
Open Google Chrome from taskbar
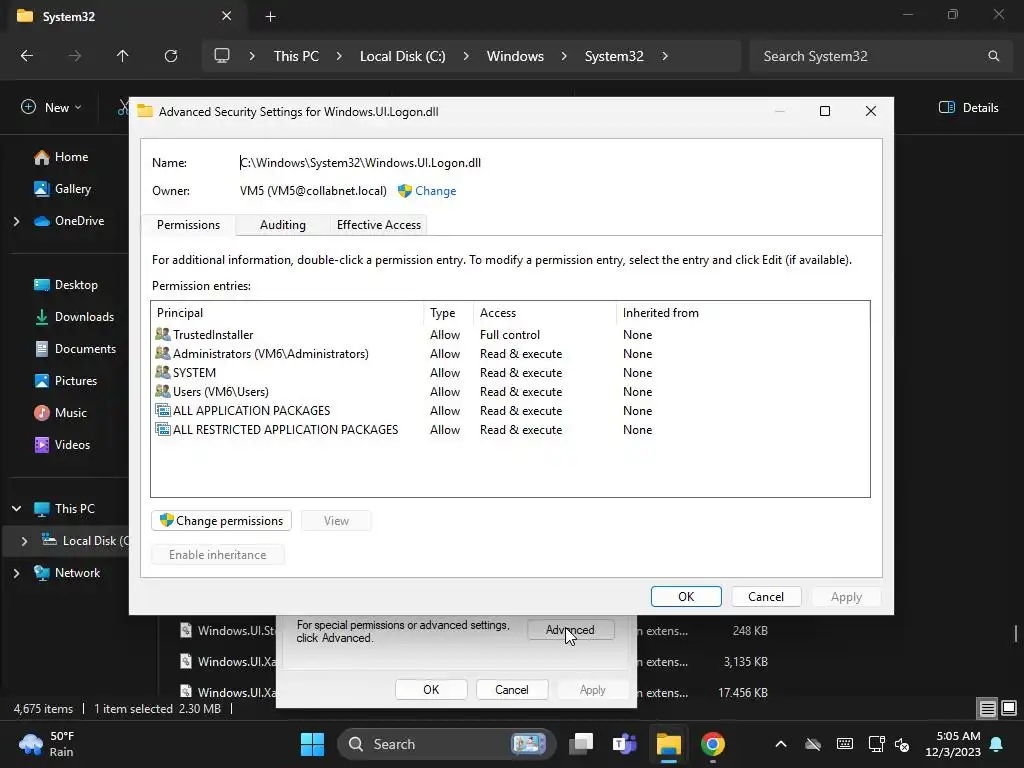pyautogui.click(x=712, y=744)
